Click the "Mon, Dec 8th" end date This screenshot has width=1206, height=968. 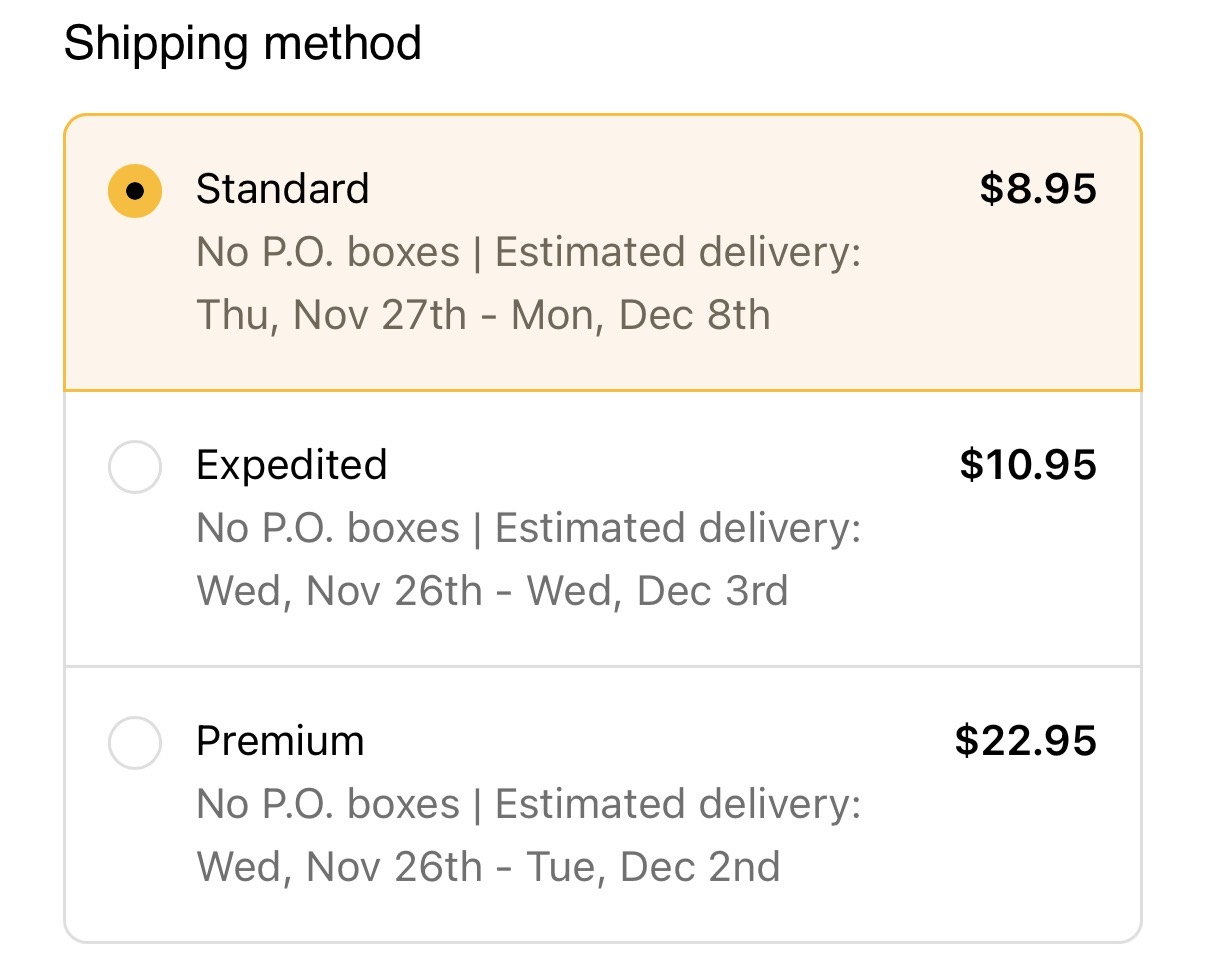640,316
